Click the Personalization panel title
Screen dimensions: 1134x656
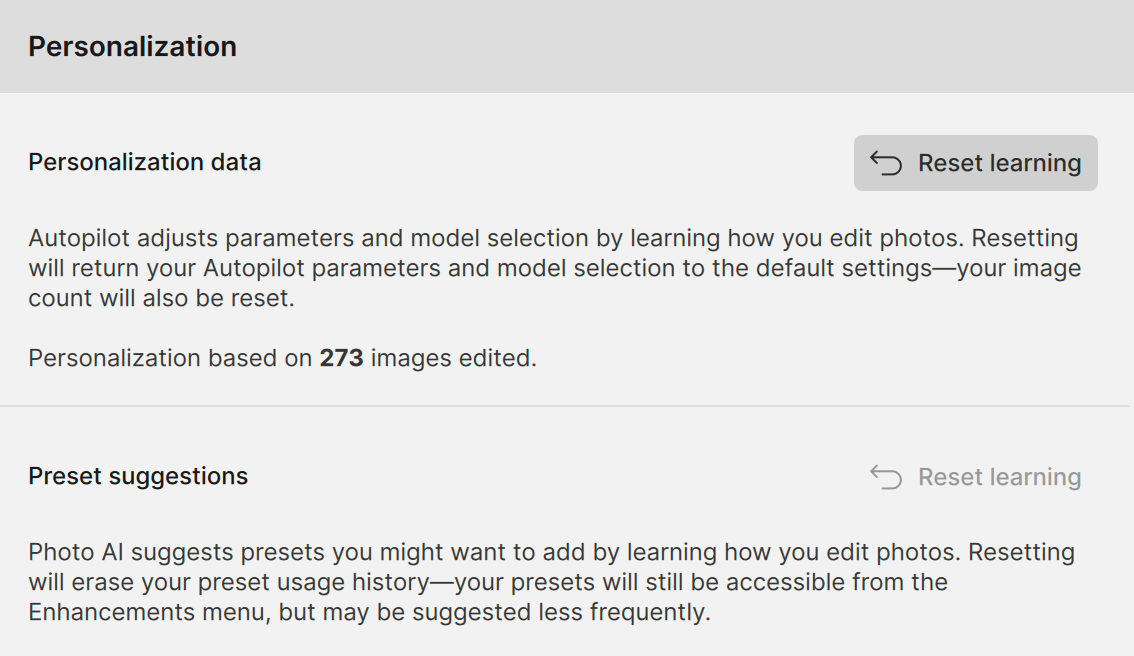coord(132,46)
